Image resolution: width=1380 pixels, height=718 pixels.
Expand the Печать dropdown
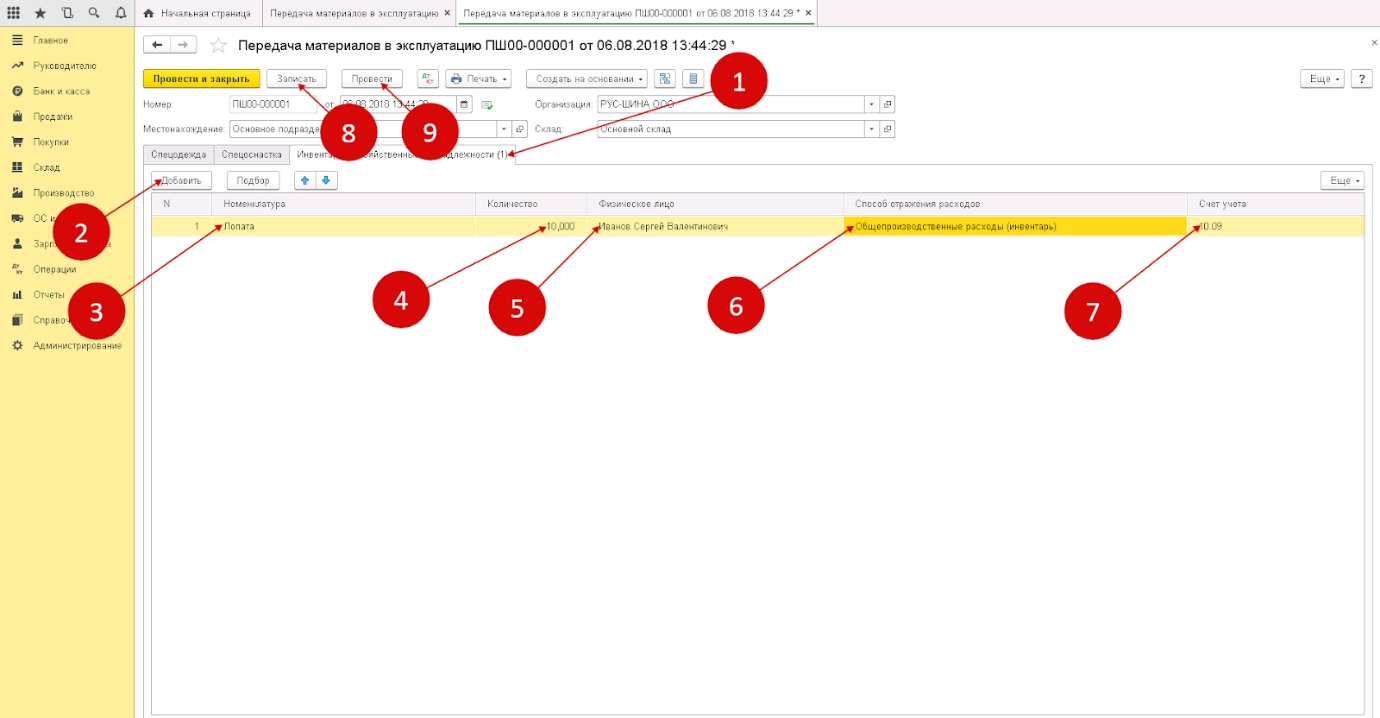pyautogui.click(x=478, y=79)
